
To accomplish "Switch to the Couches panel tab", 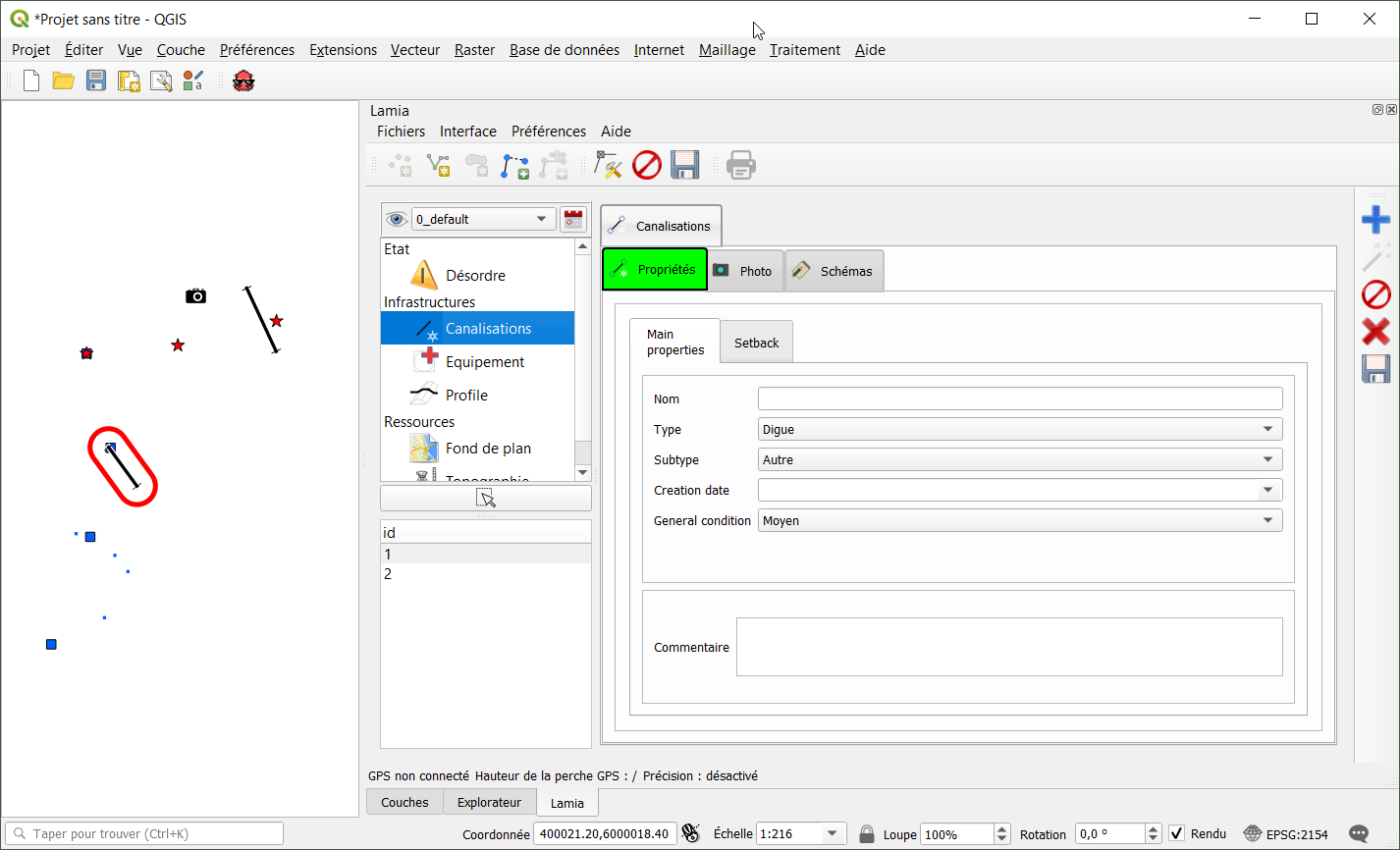I will click(x=404, y=802).
